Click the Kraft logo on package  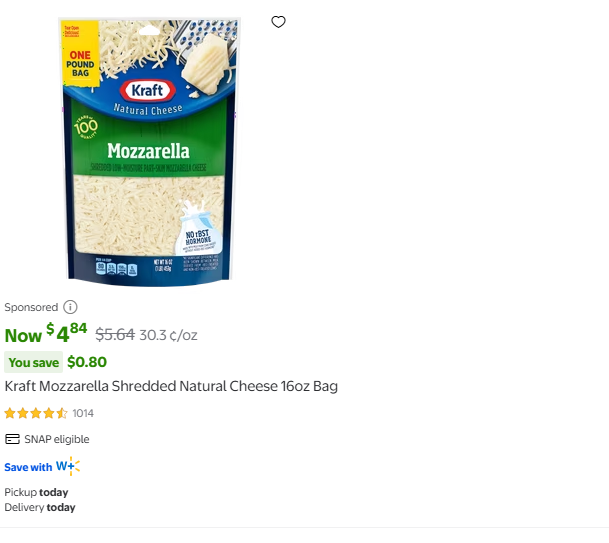pos(148,91)
